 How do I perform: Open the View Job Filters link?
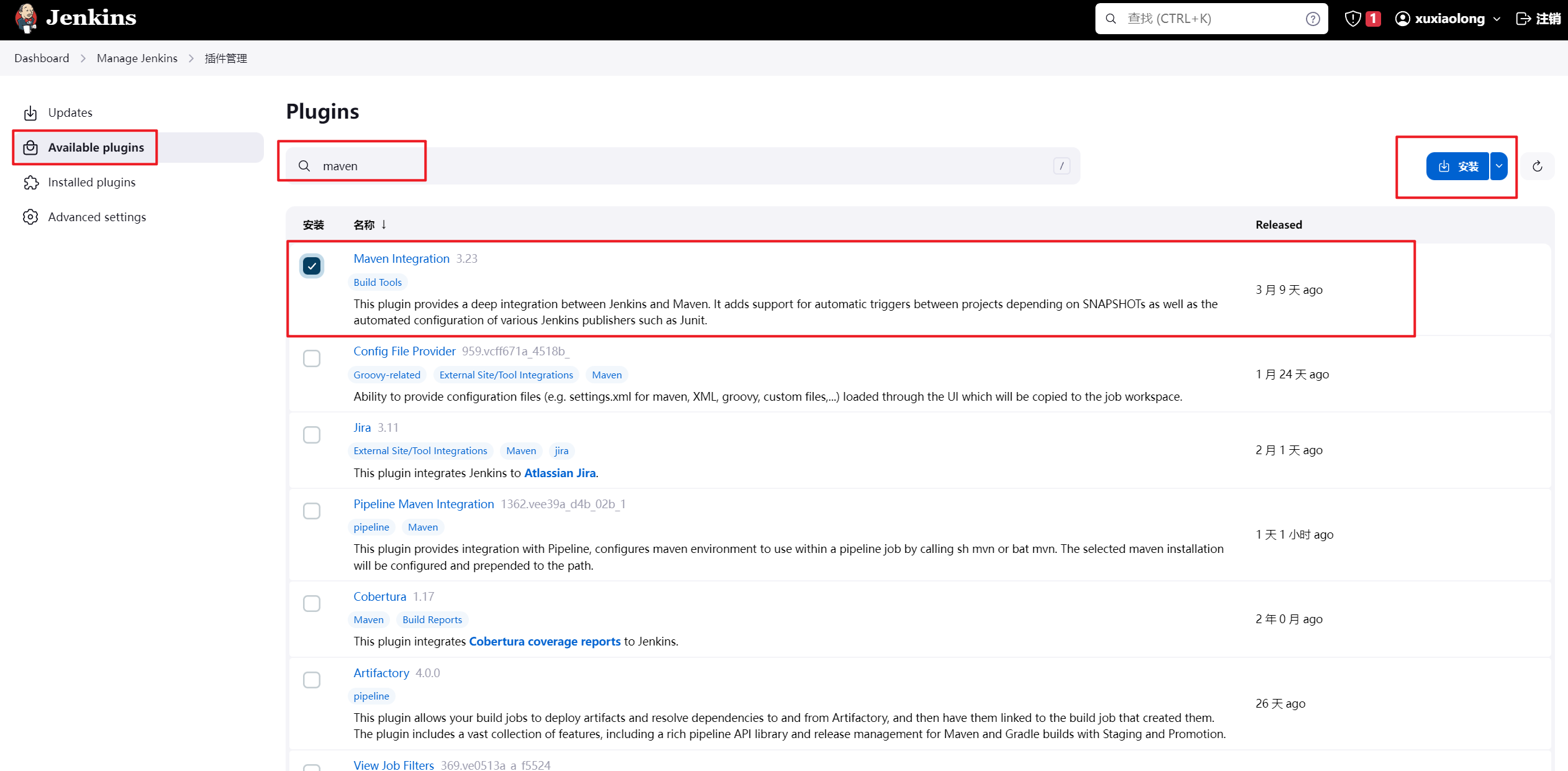pos(394,765)
